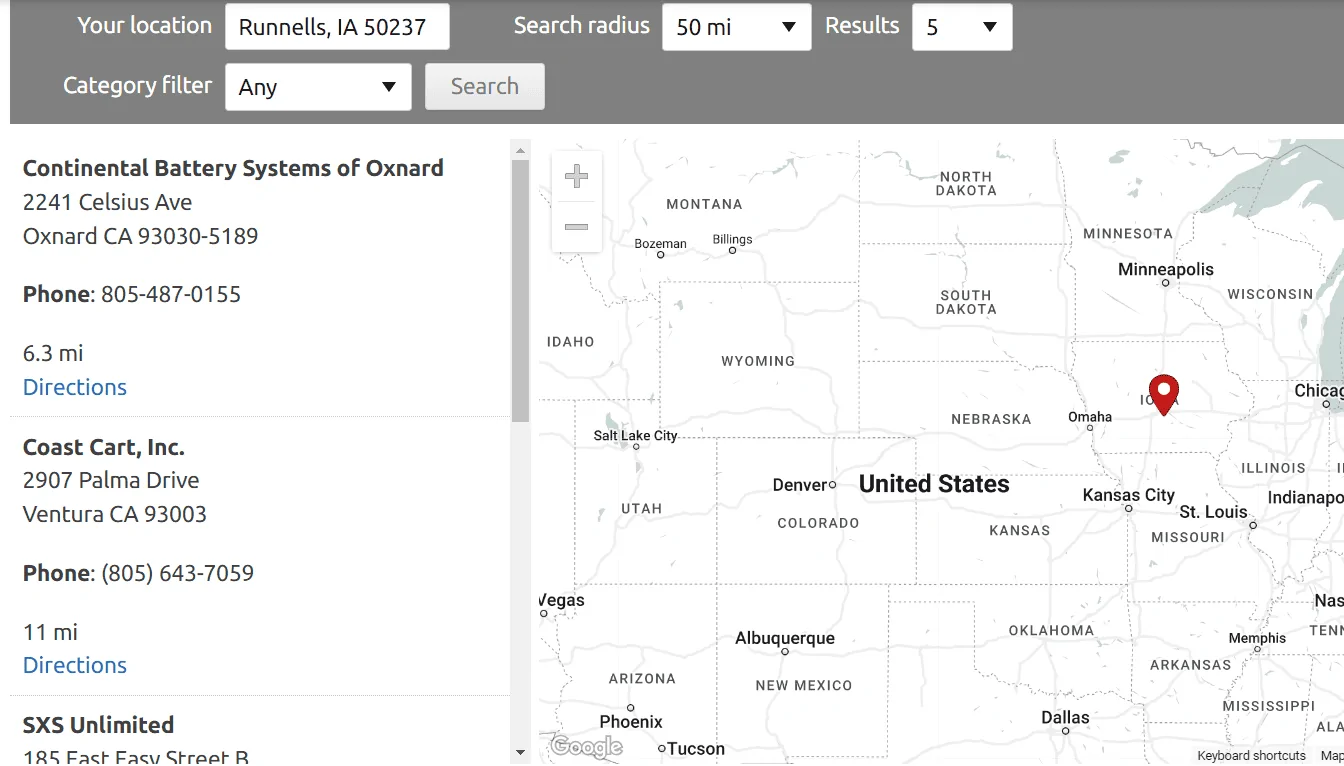Open the Search radius dropdown
Viewport: 1344px width, 766px height.
(x=737, y=27)
